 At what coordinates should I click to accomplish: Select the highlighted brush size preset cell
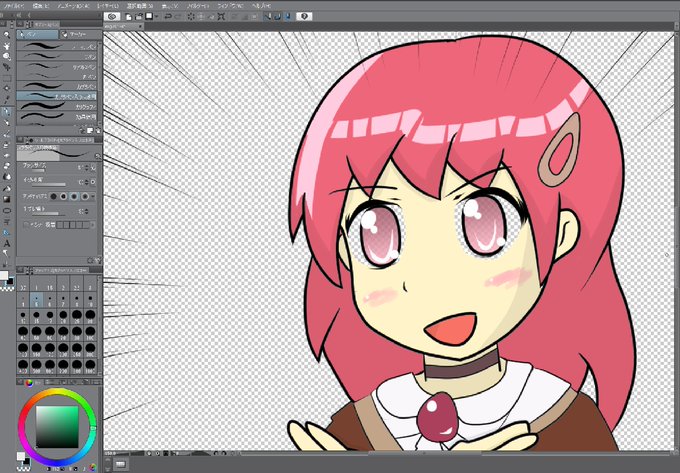coord(36,300)
